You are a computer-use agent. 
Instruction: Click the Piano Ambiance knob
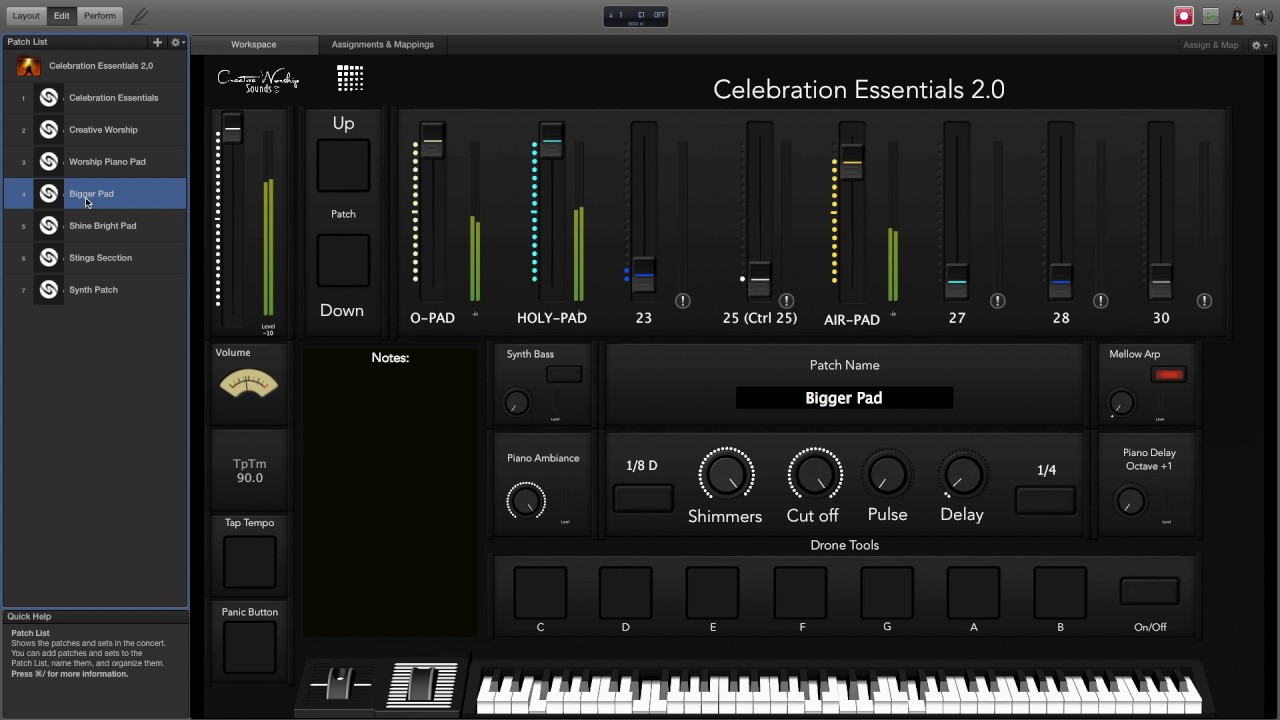(526, 500)
